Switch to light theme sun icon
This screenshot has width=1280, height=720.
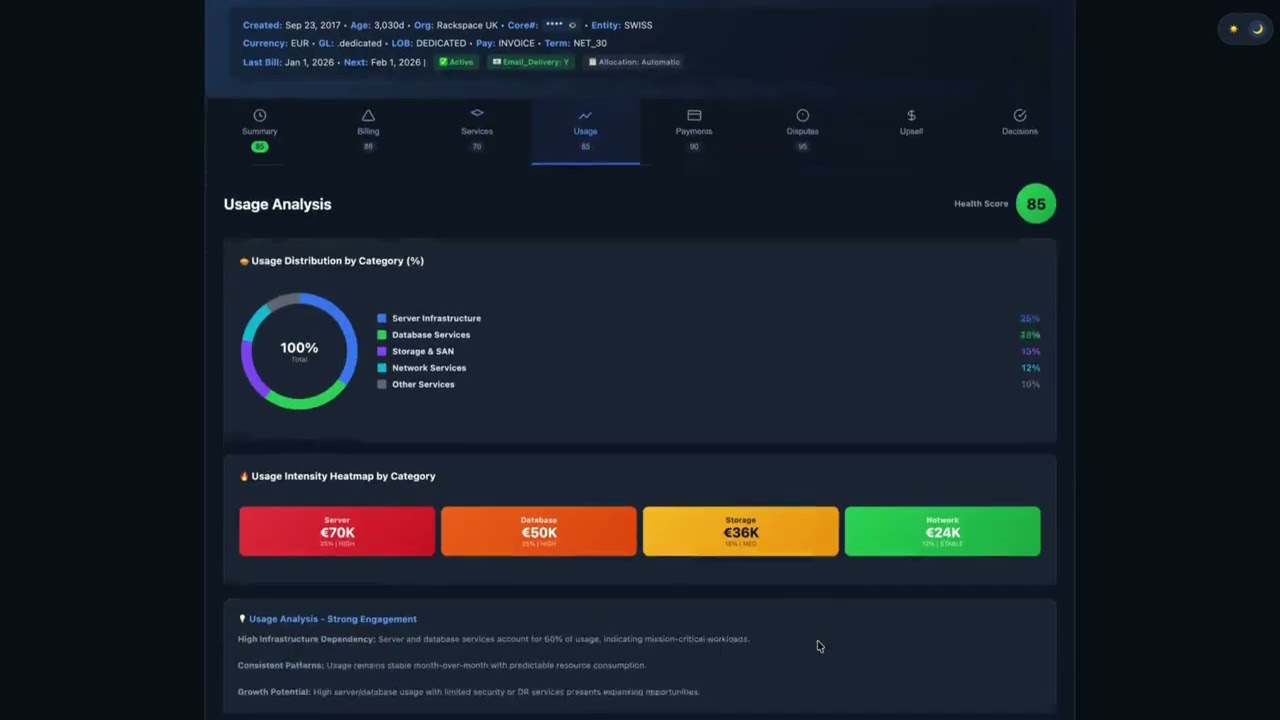(1233, 29)
